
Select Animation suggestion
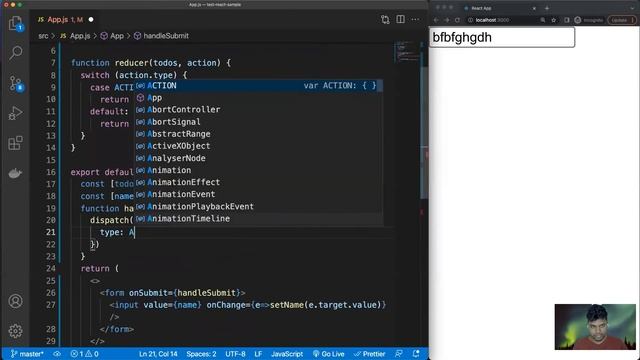pos(259,170)
